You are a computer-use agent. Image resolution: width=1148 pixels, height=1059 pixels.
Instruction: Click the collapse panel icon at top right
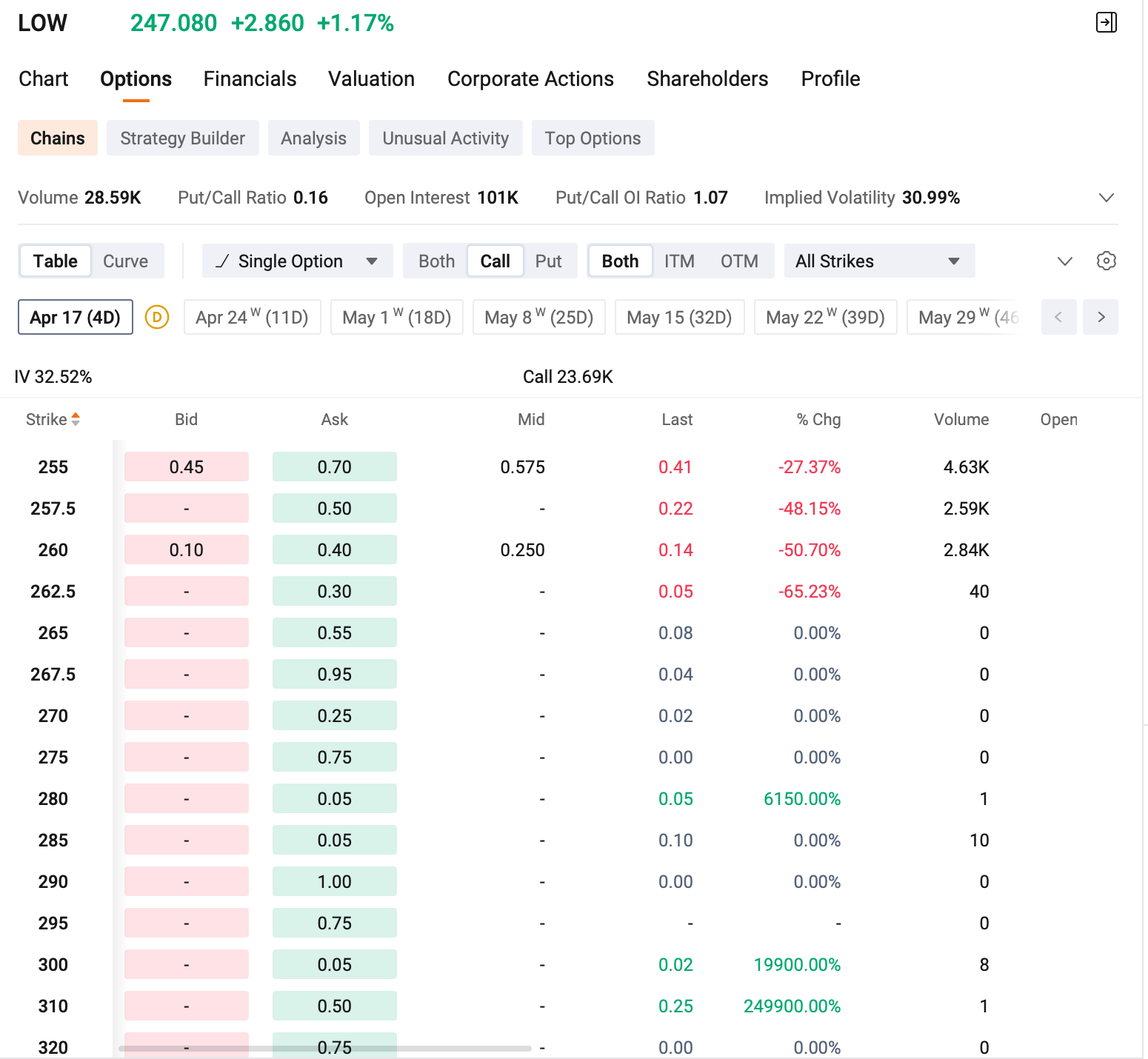(1106, 22)
